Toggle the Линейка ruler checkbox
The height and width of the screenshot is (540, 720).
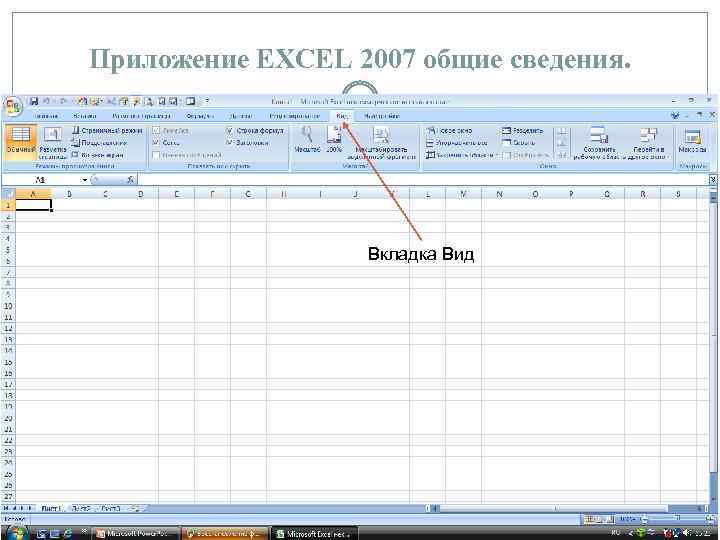[156, 131]
